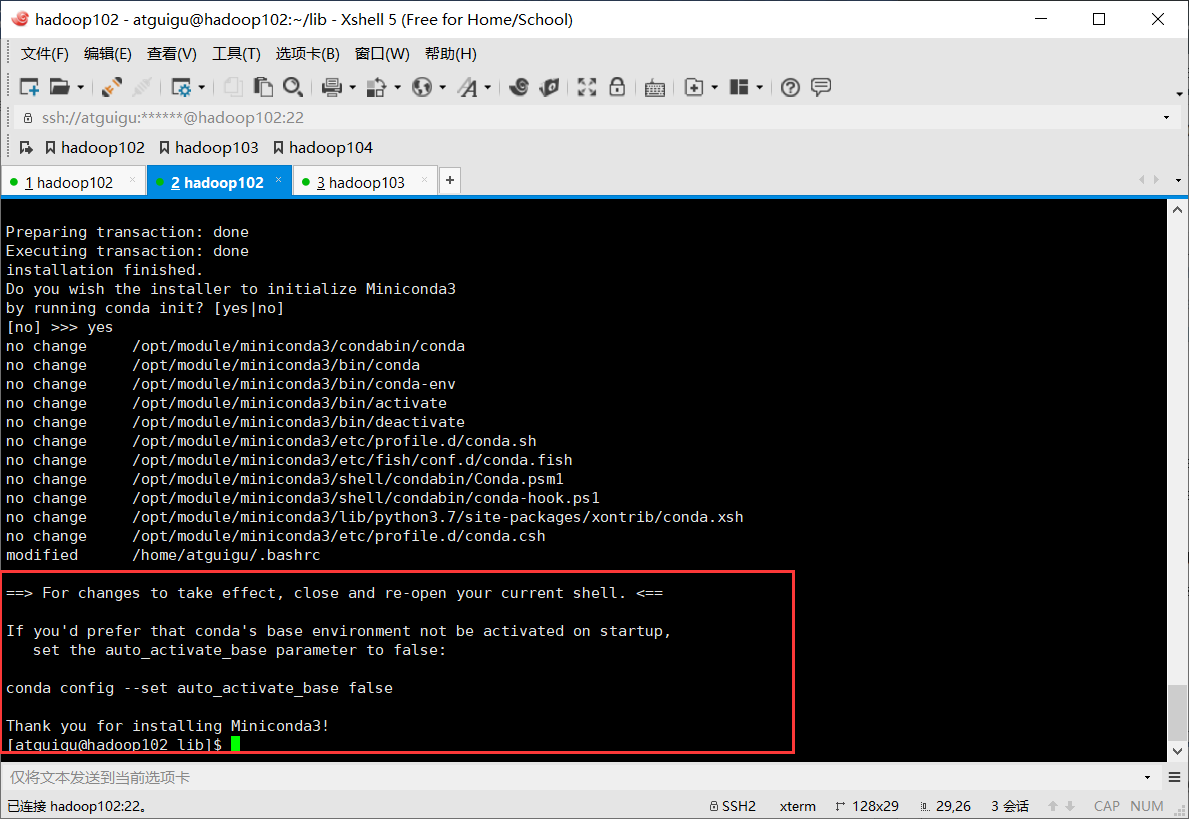Expand the address bar history dropdown
The height and width of the screenshot is (819, 1189).
[1166, 118]
